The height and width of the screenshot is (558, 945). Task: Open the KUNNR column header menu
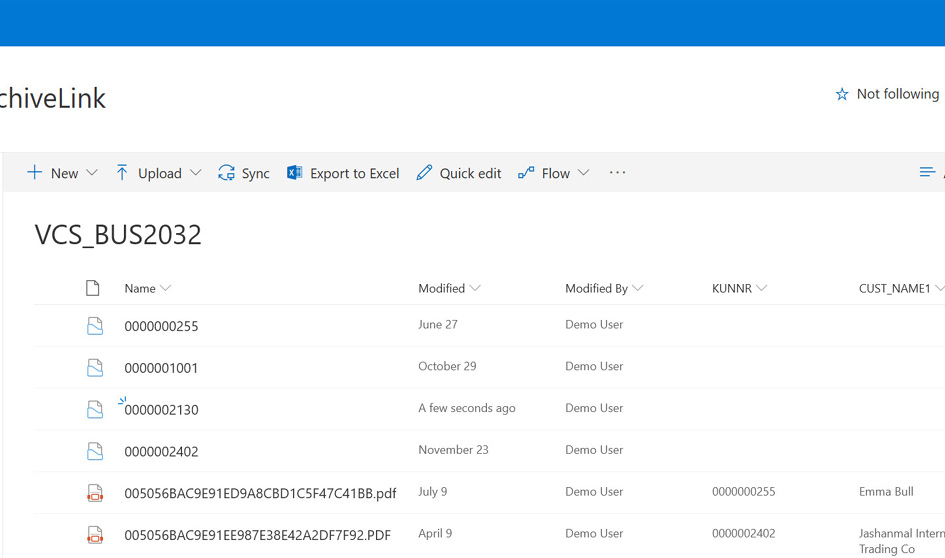tap(739, 288)
